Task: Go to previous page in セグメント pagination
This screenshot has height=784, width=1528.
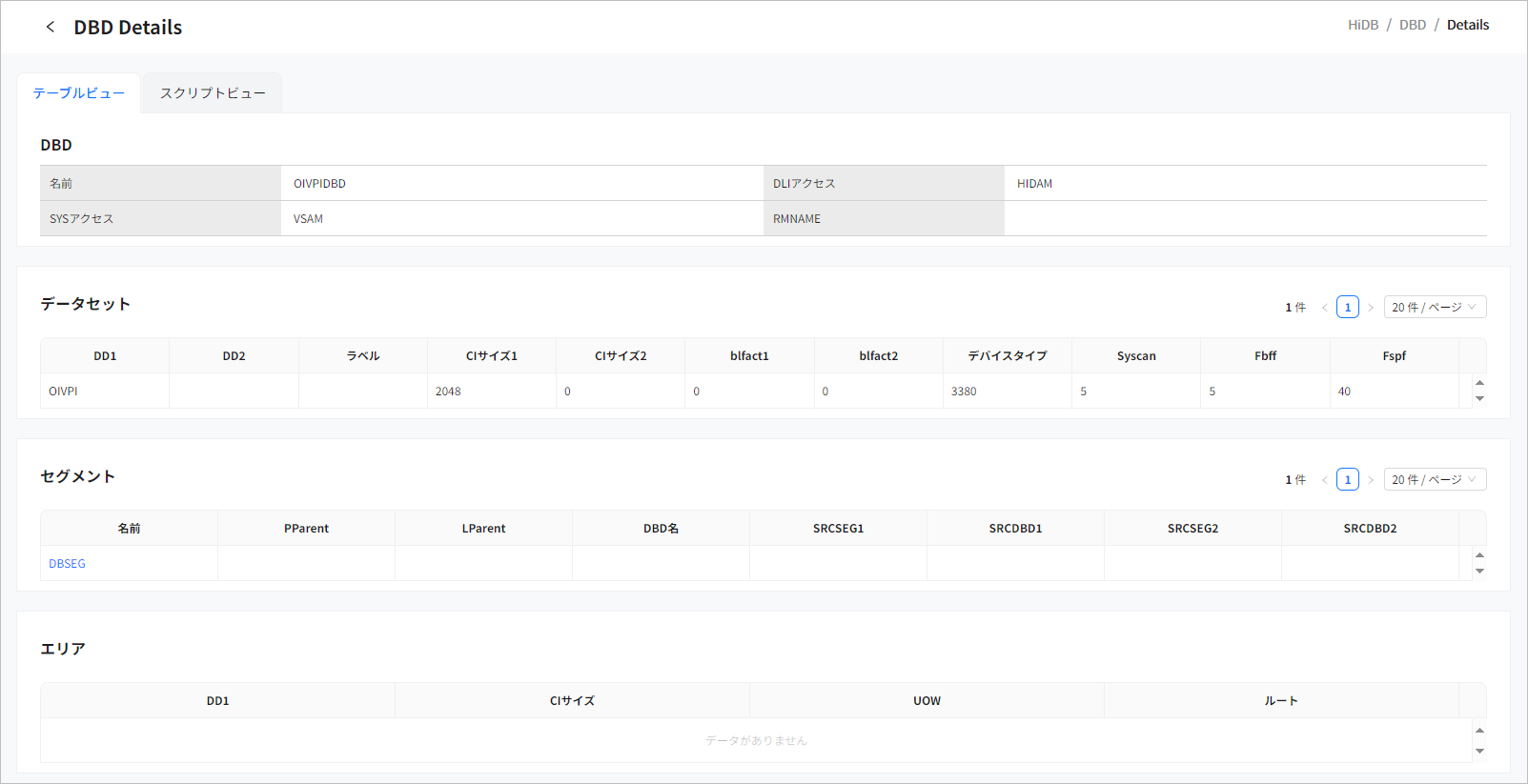Action: pos(1324,480)
